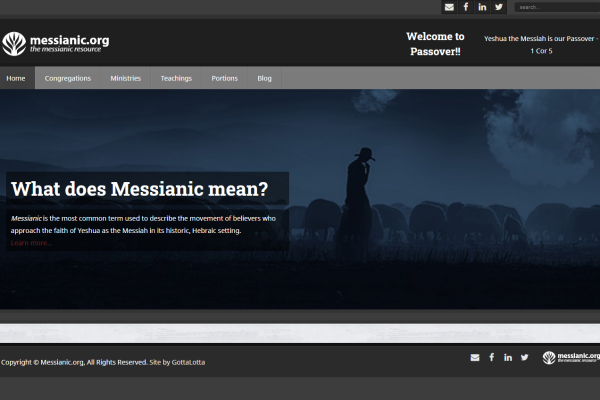Image resolution: width=600 pixels, height=400 pixels.
Task: Click the 'Welcome to Passover!!' heading
Action: [x=435, y=44]
